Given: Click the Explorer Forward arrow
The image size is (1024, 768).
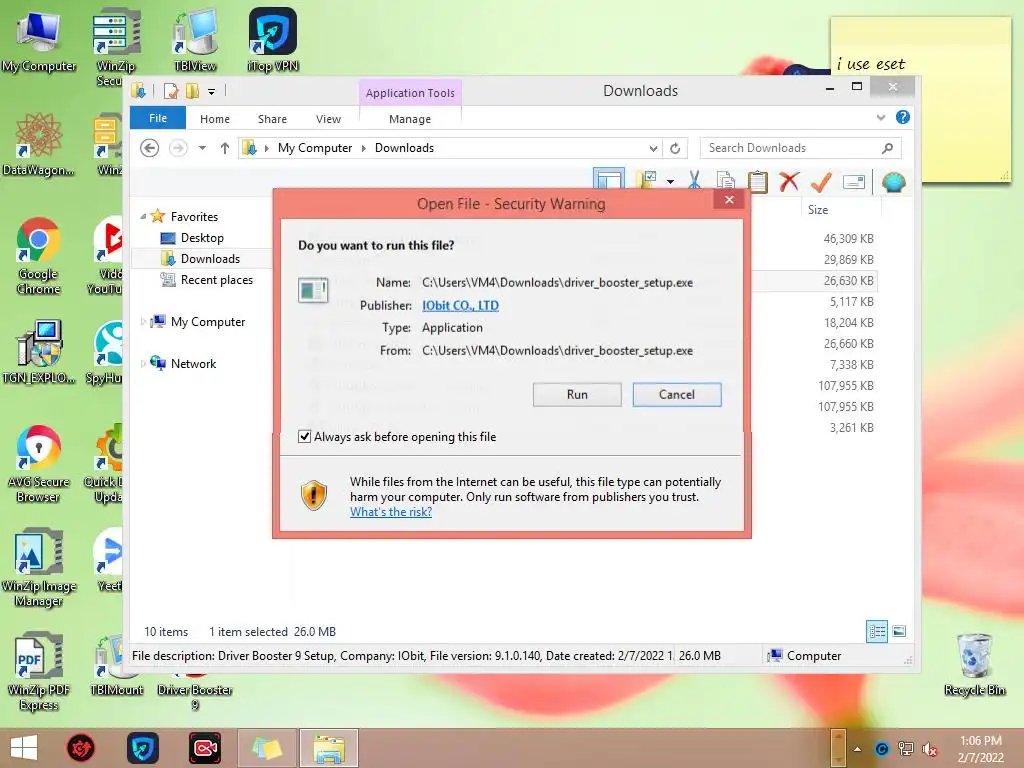Looking at the screenshot, I should tap(178, 148).
